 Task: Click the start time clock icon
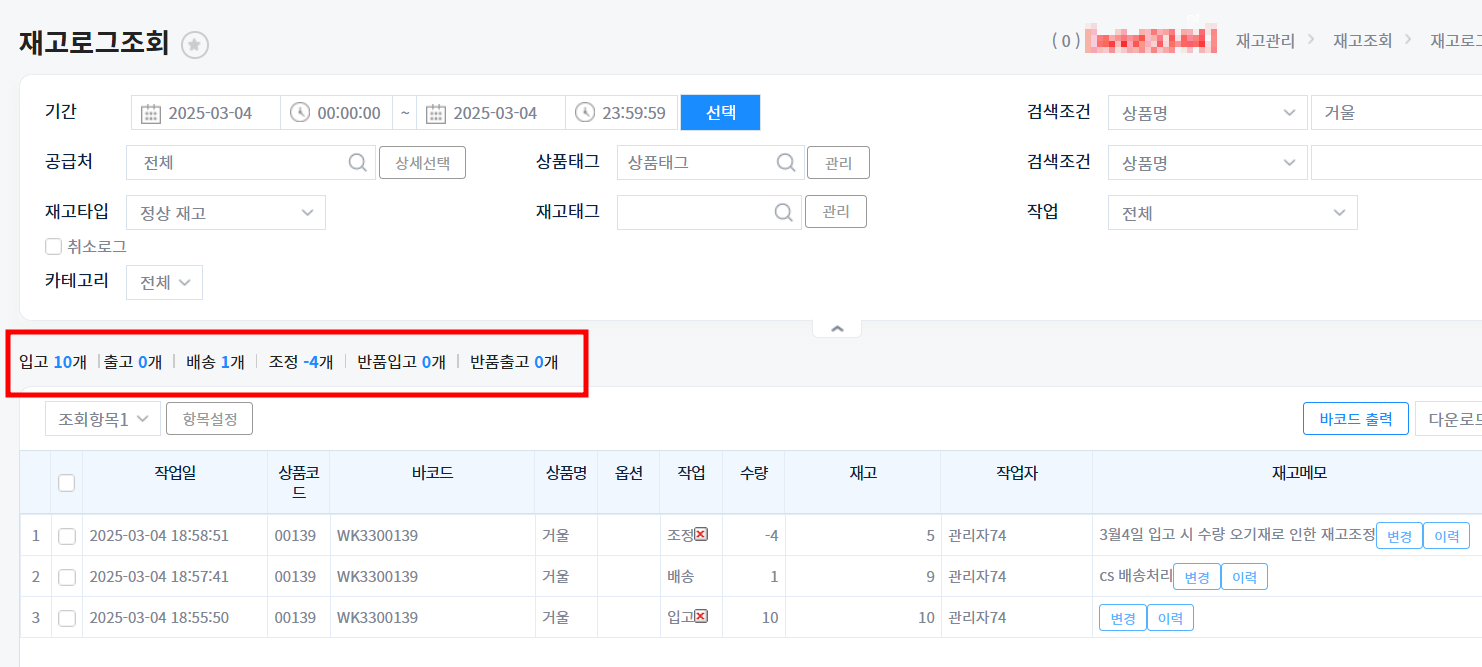(x=300, y=113)
